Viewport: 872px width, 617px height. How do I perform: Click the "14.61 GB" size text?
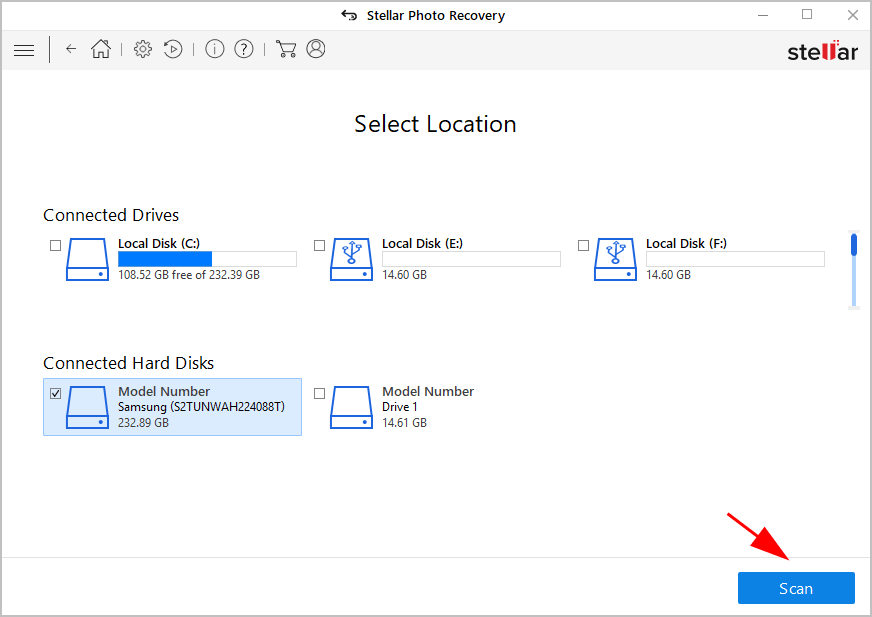click(x=405, y=423)
